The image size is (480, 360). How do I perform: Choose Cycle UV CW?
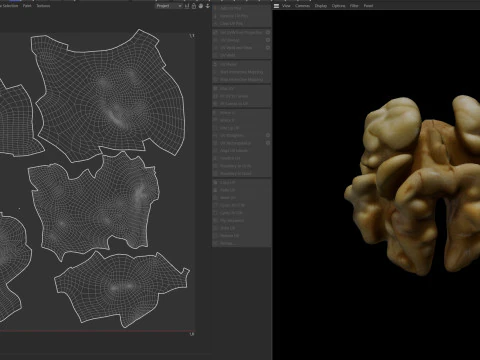click(242, 205)
